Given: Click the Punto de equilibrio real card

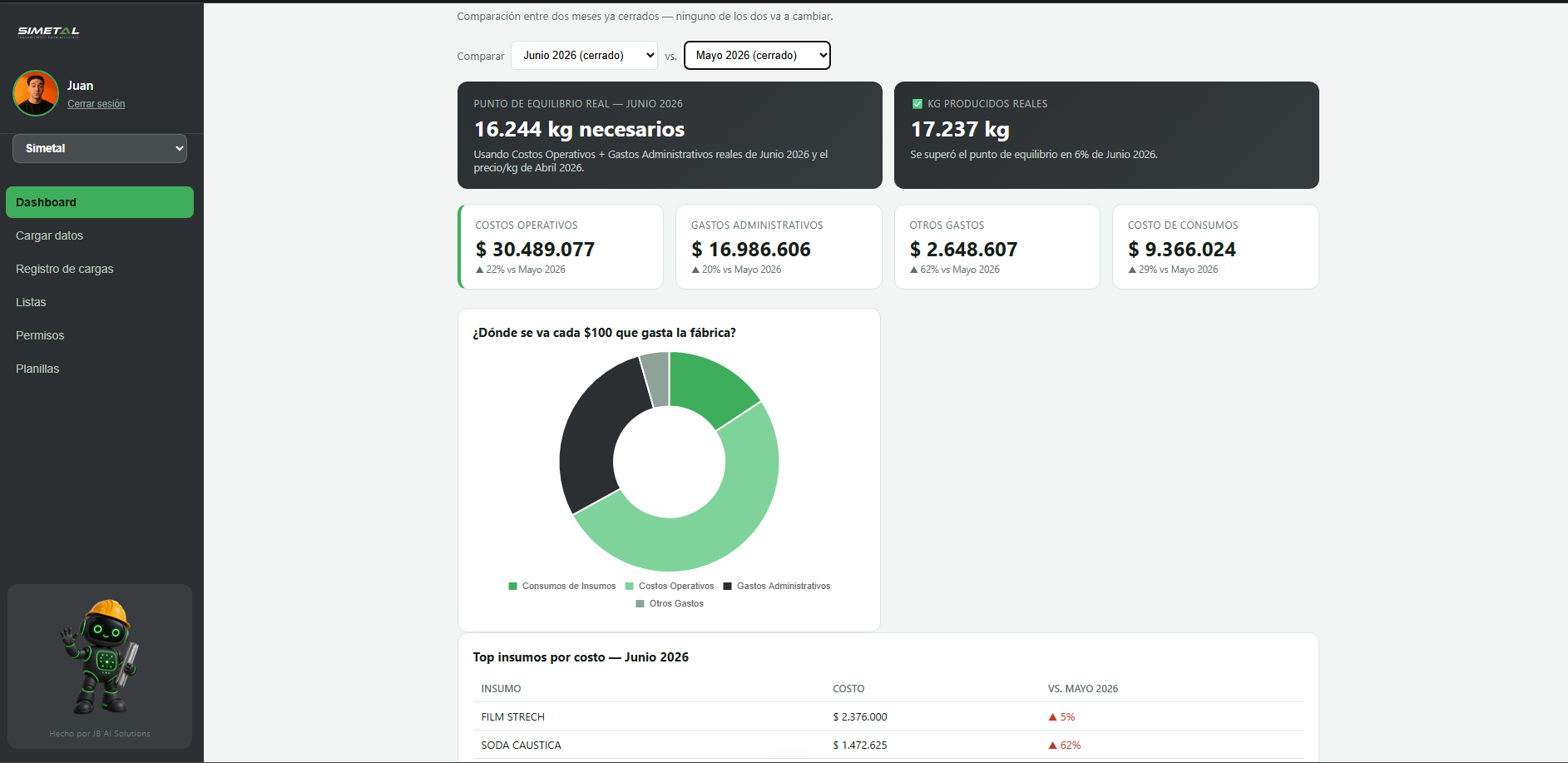Looking at the screenshot, I should [x=670, y=135].
